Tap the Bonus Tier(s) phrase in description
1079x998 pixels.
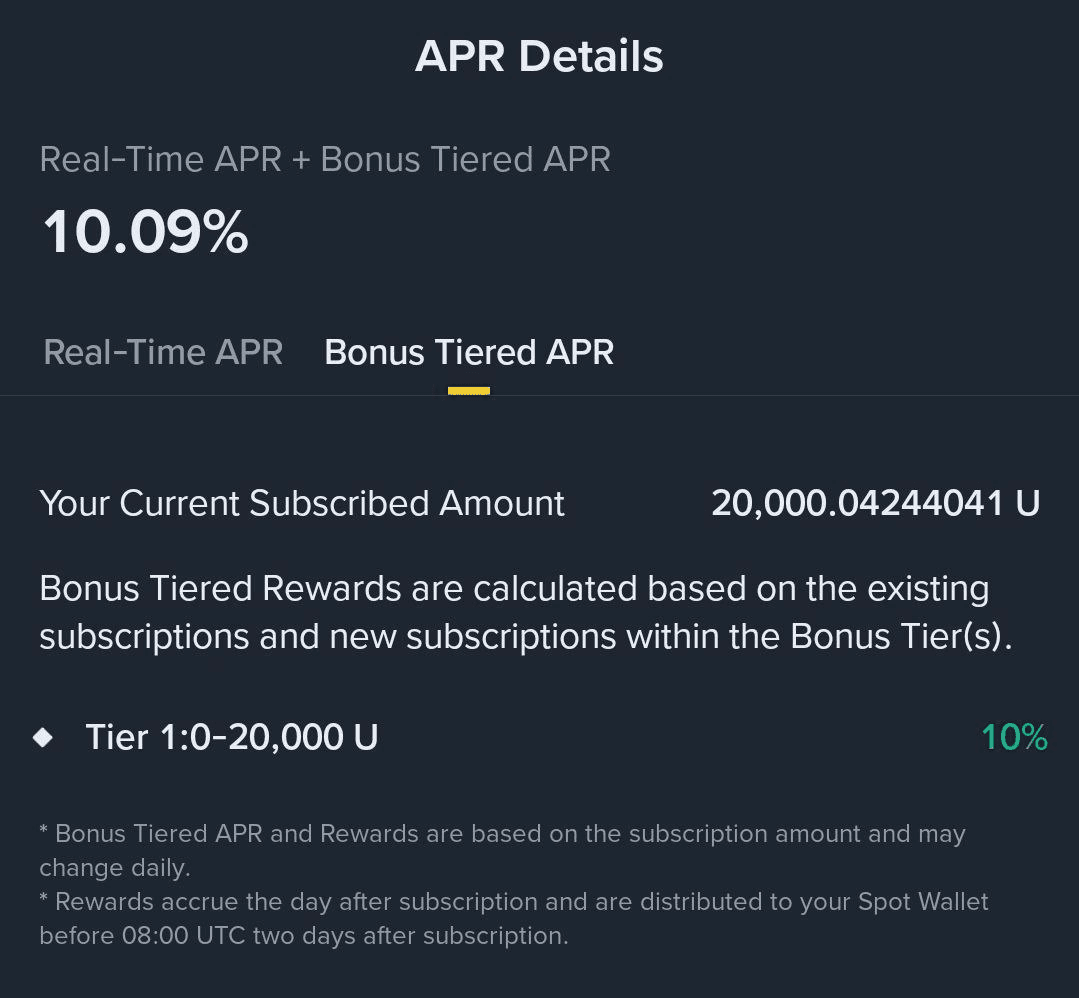click(895, 636)
